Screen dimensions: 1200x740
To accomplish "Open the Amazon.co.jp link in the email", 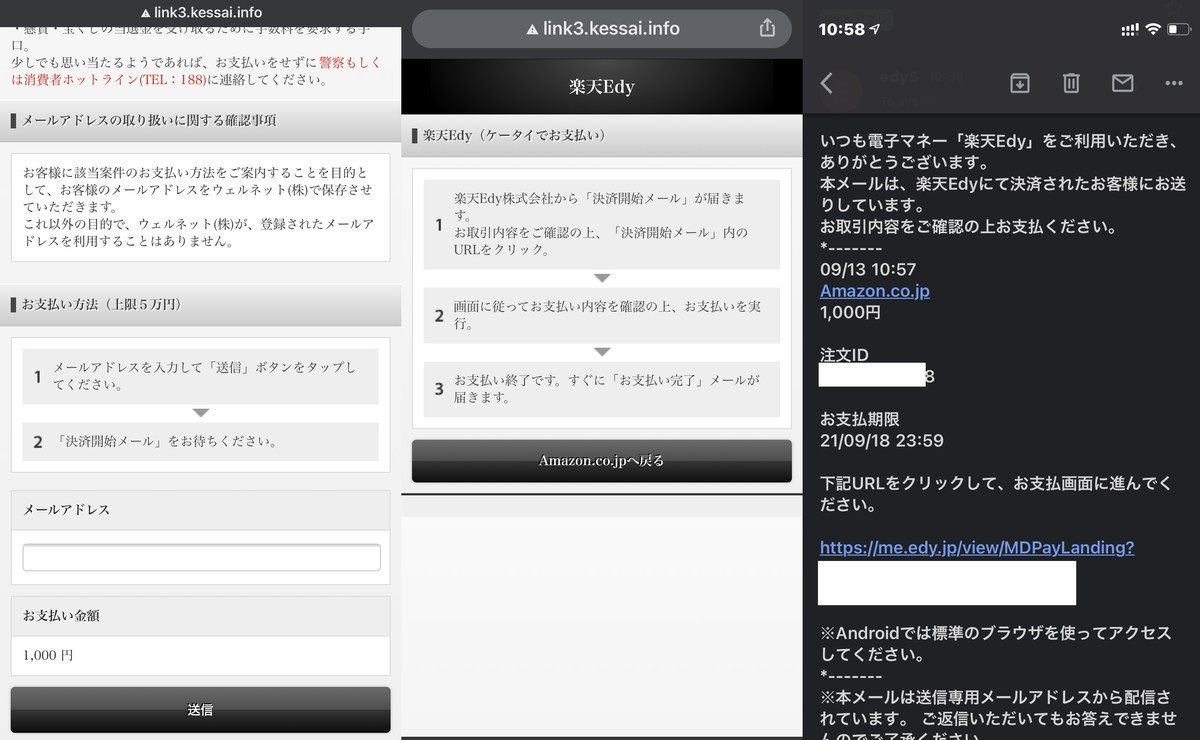I will tap(875, 291).
